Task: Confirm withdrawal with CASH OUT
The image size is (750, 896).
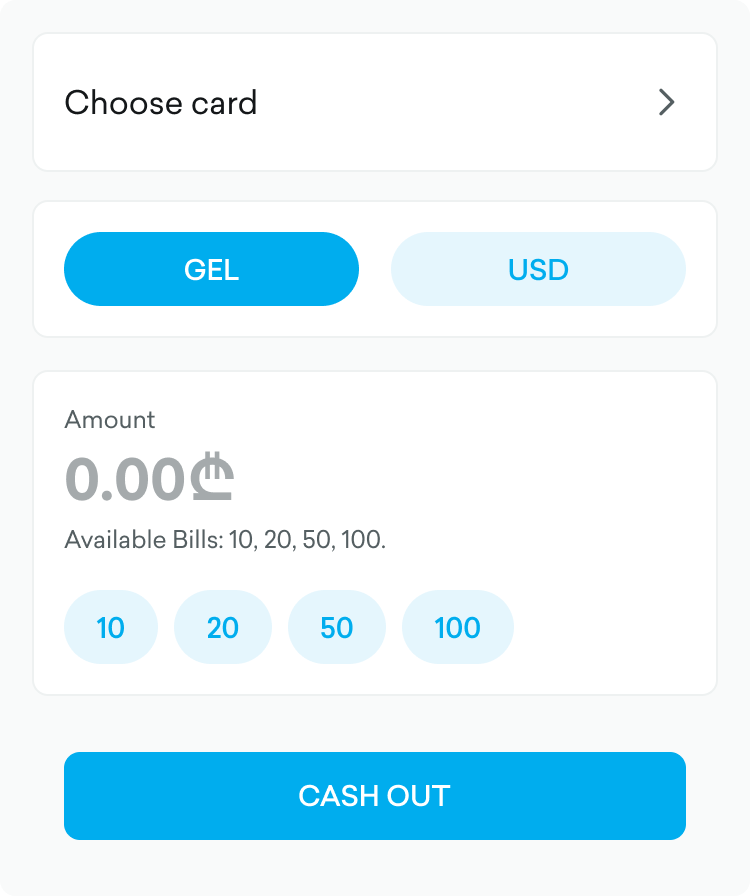Action: point(375,796)
